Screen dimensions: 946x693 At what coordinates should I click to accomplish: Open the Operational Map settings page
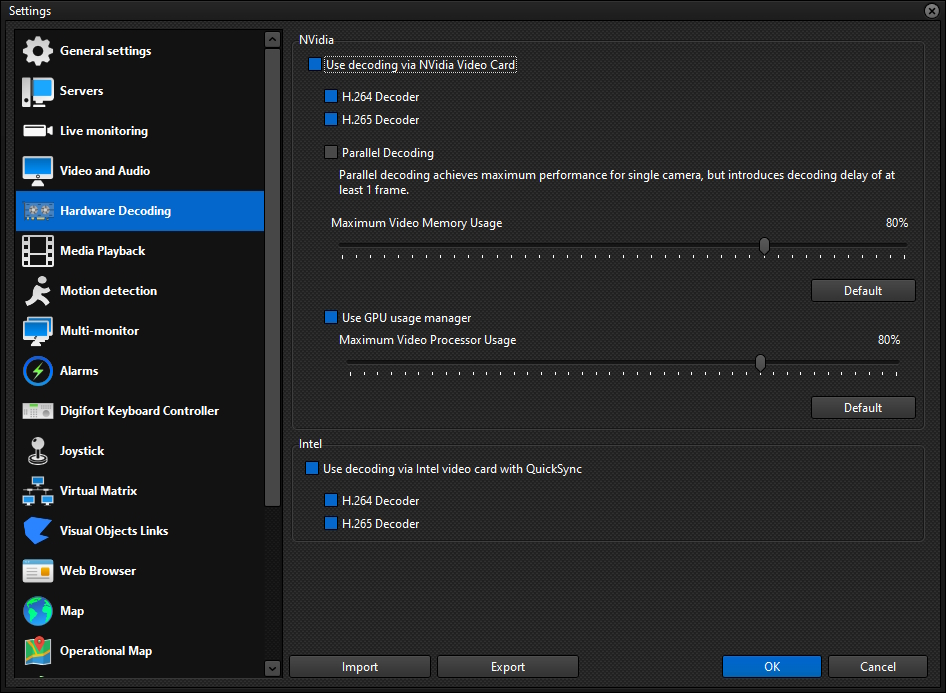coord(140,651)
